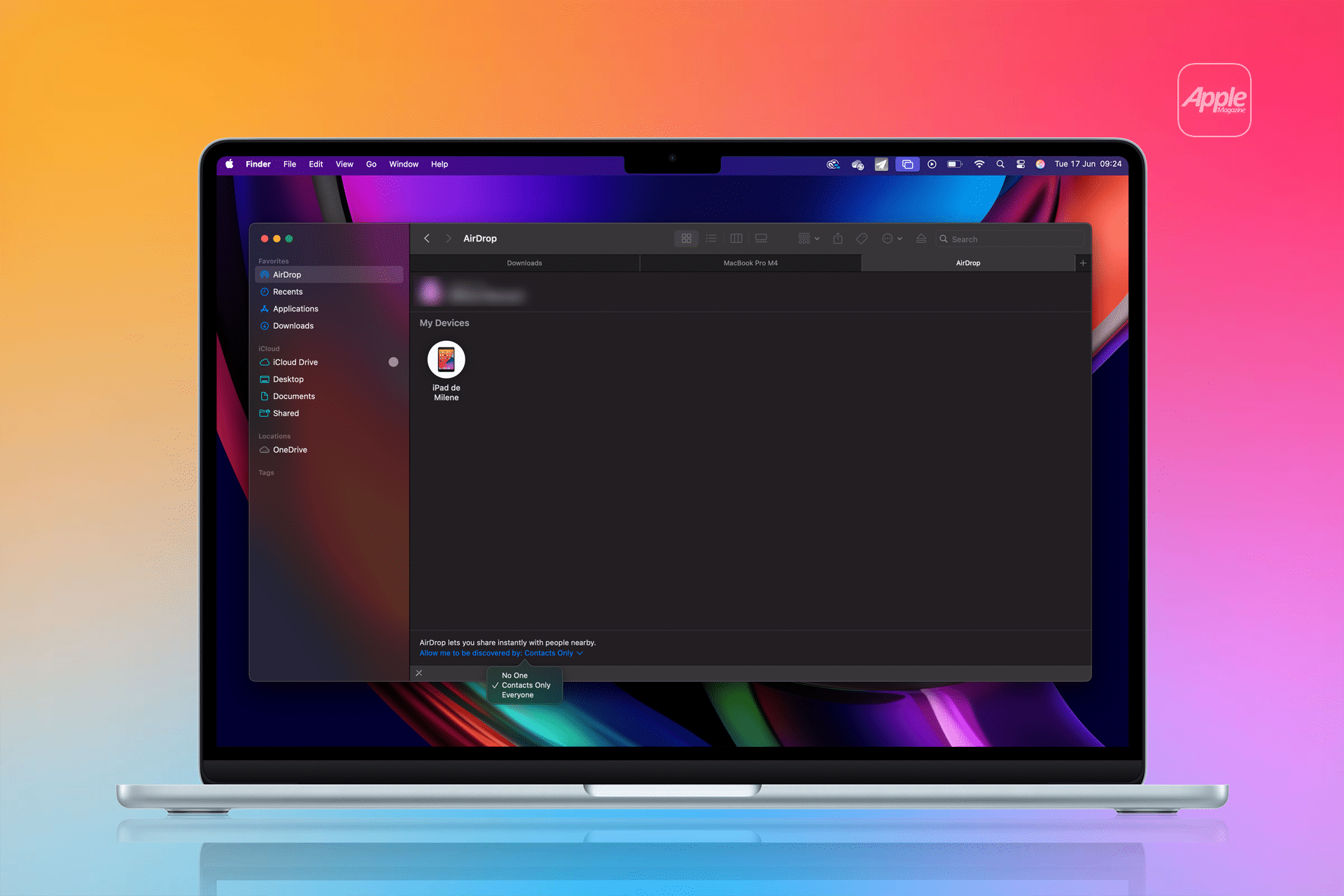1344x896 pixels.
Task: Open iCloud Drive in the sidebar
Action: tap(329, 363)
